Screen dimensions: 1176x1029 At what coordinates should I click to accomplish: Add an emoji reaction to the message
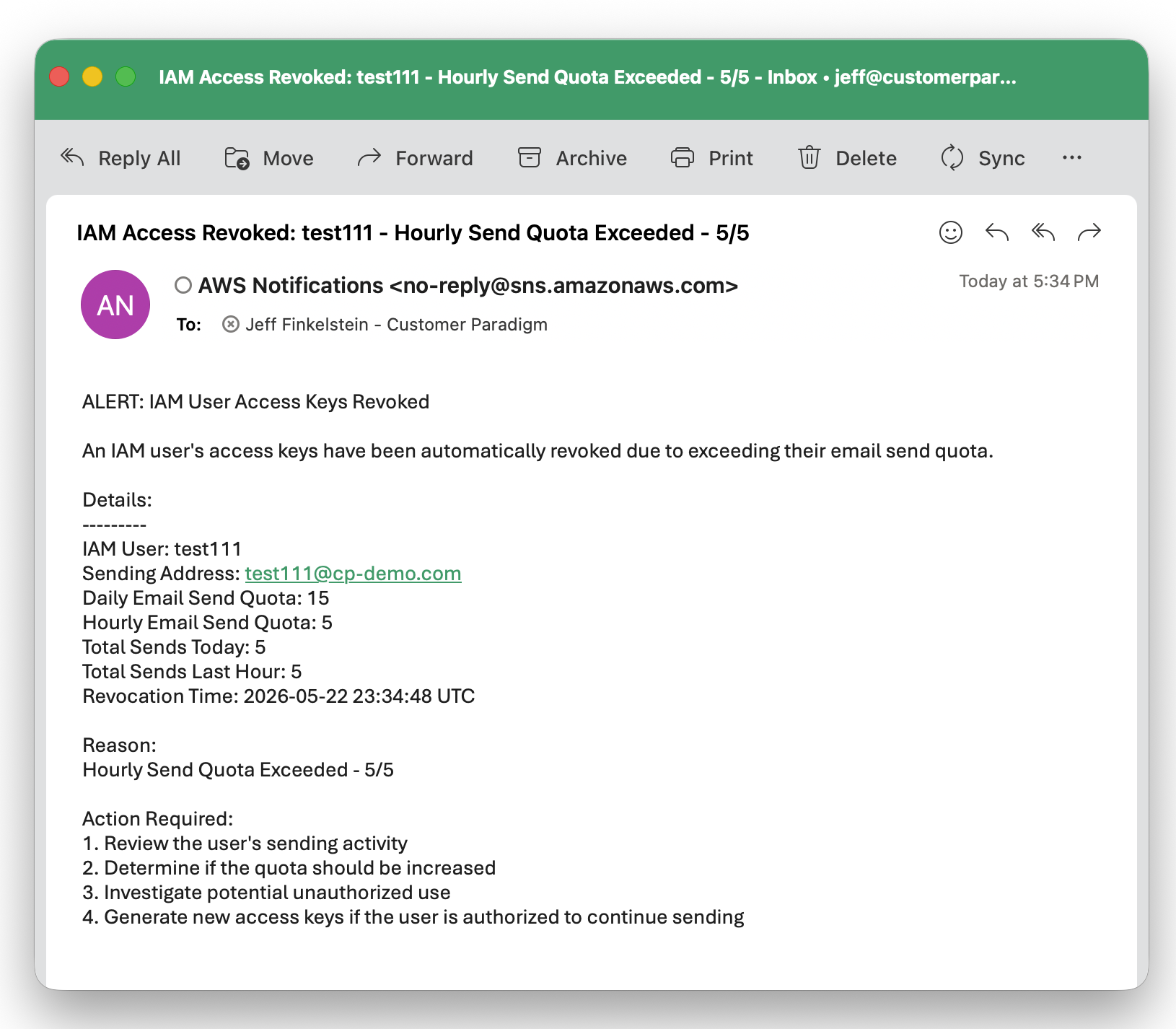(x=951, y=232)
